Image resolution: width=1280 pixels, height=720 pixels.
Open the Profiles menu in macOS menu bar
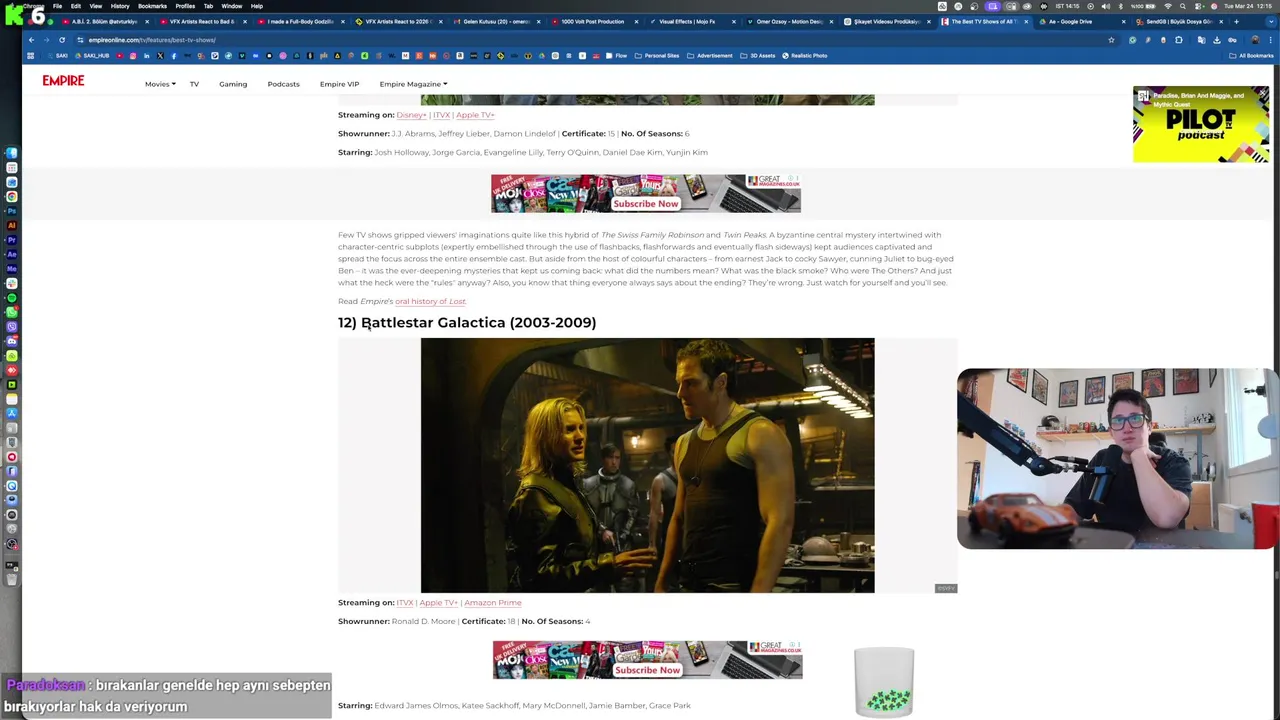pos(185,6)
